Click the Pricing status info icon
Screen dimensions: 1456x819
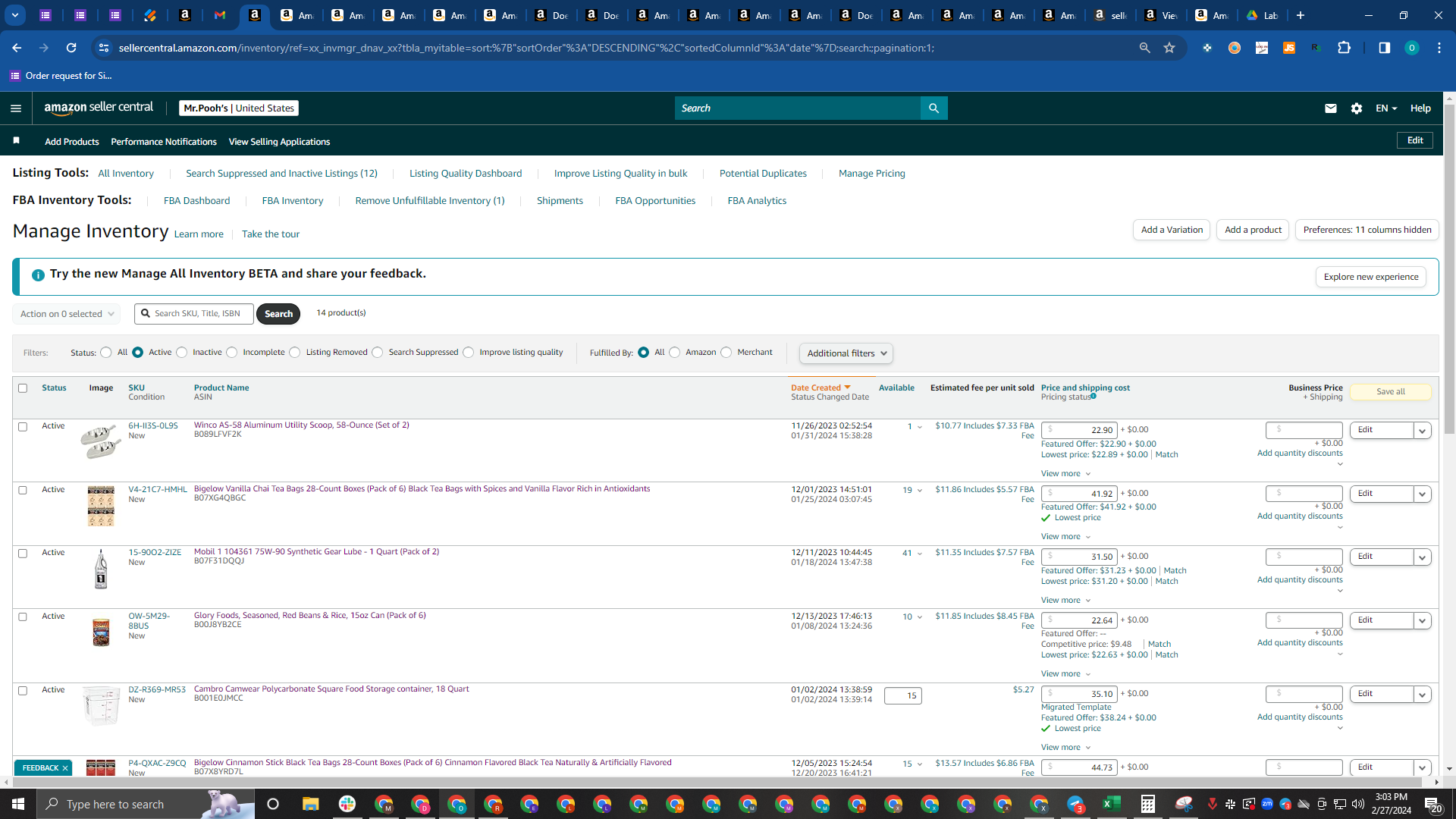[1094, 396]
